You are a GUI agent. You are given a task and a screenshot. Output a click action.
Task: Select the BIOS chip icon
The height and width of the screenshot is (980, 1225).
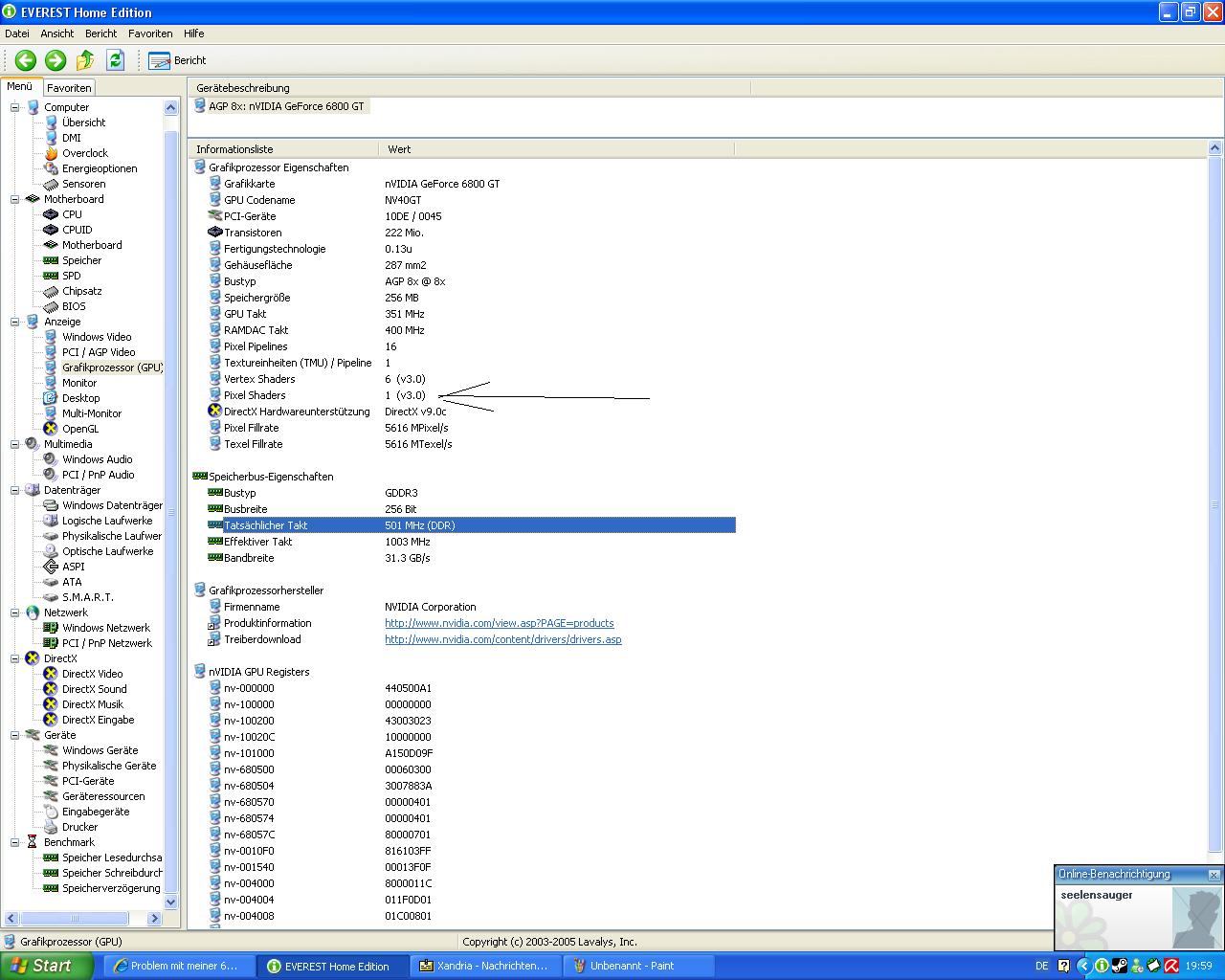52,306
